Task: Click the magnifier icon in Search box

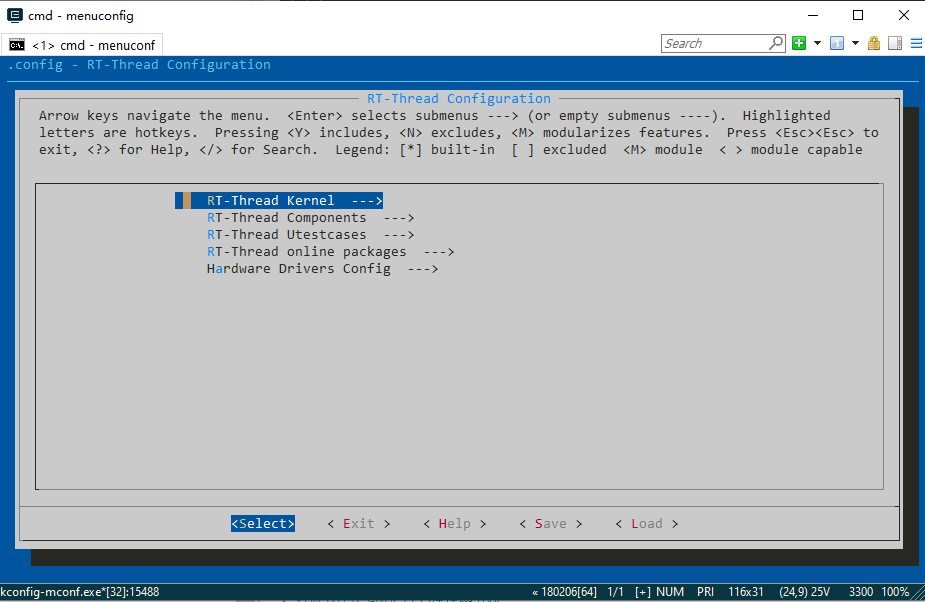Action: (776, 43)
